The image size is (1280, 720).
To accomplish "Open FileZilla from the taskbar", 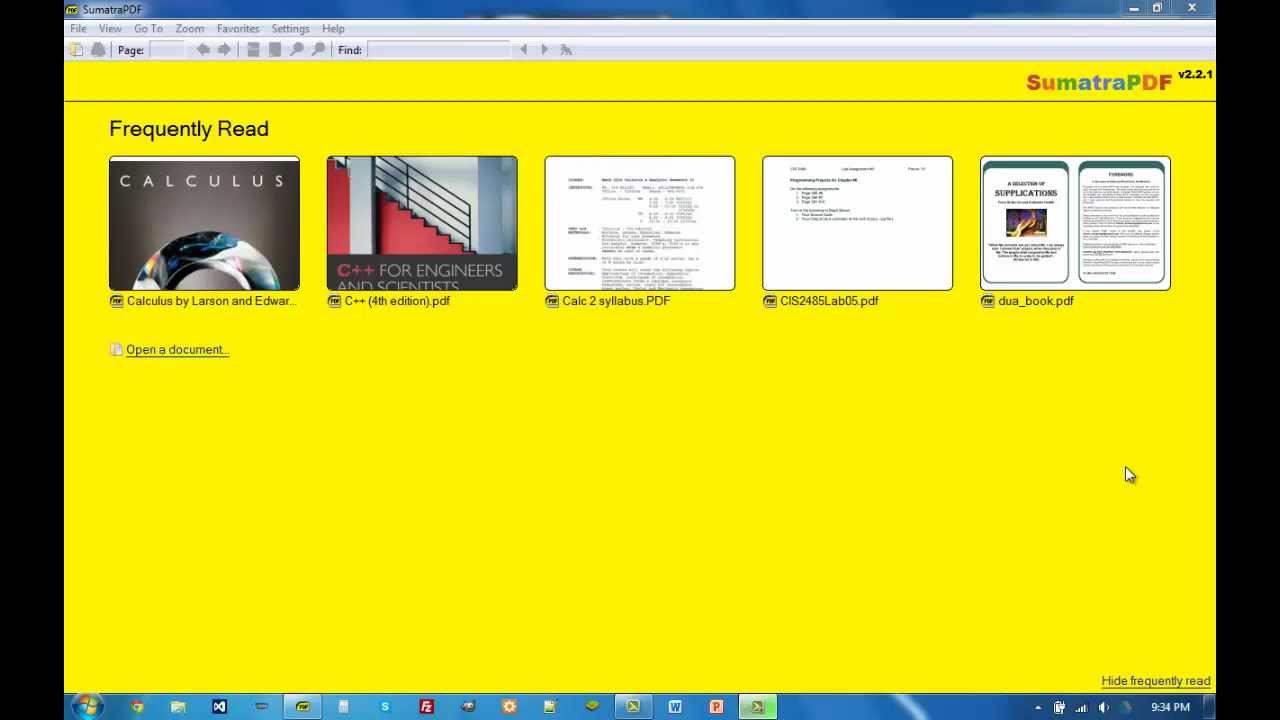I will click(x=426, y=707).
